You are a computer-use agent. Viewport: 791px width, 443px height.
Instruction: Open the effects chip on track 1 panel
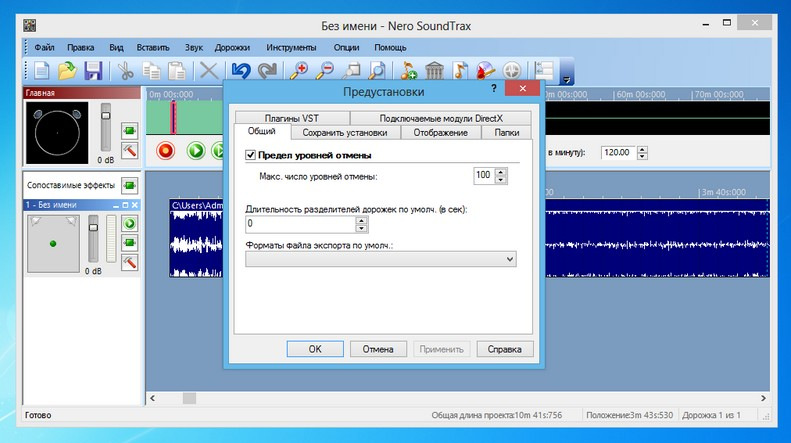click(130, 243)
